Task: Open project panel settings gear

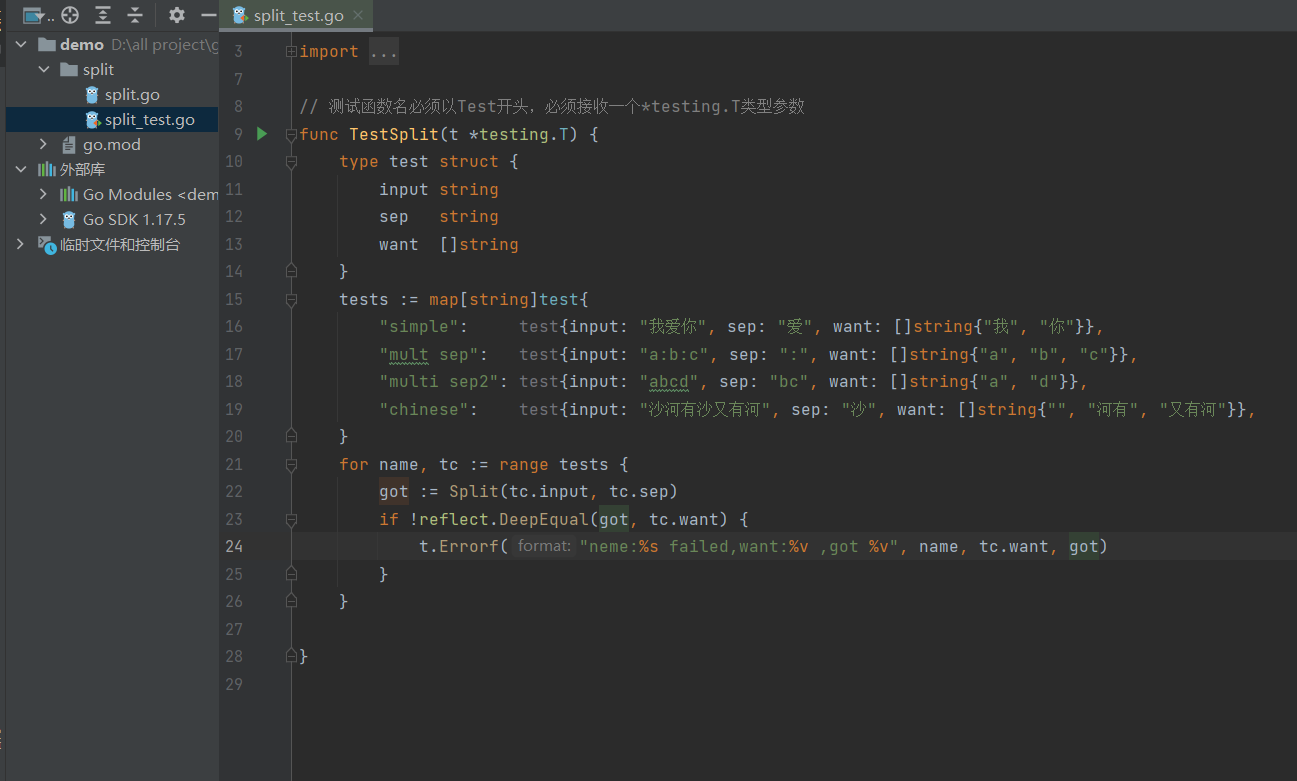Action: (x=177, y=15)
